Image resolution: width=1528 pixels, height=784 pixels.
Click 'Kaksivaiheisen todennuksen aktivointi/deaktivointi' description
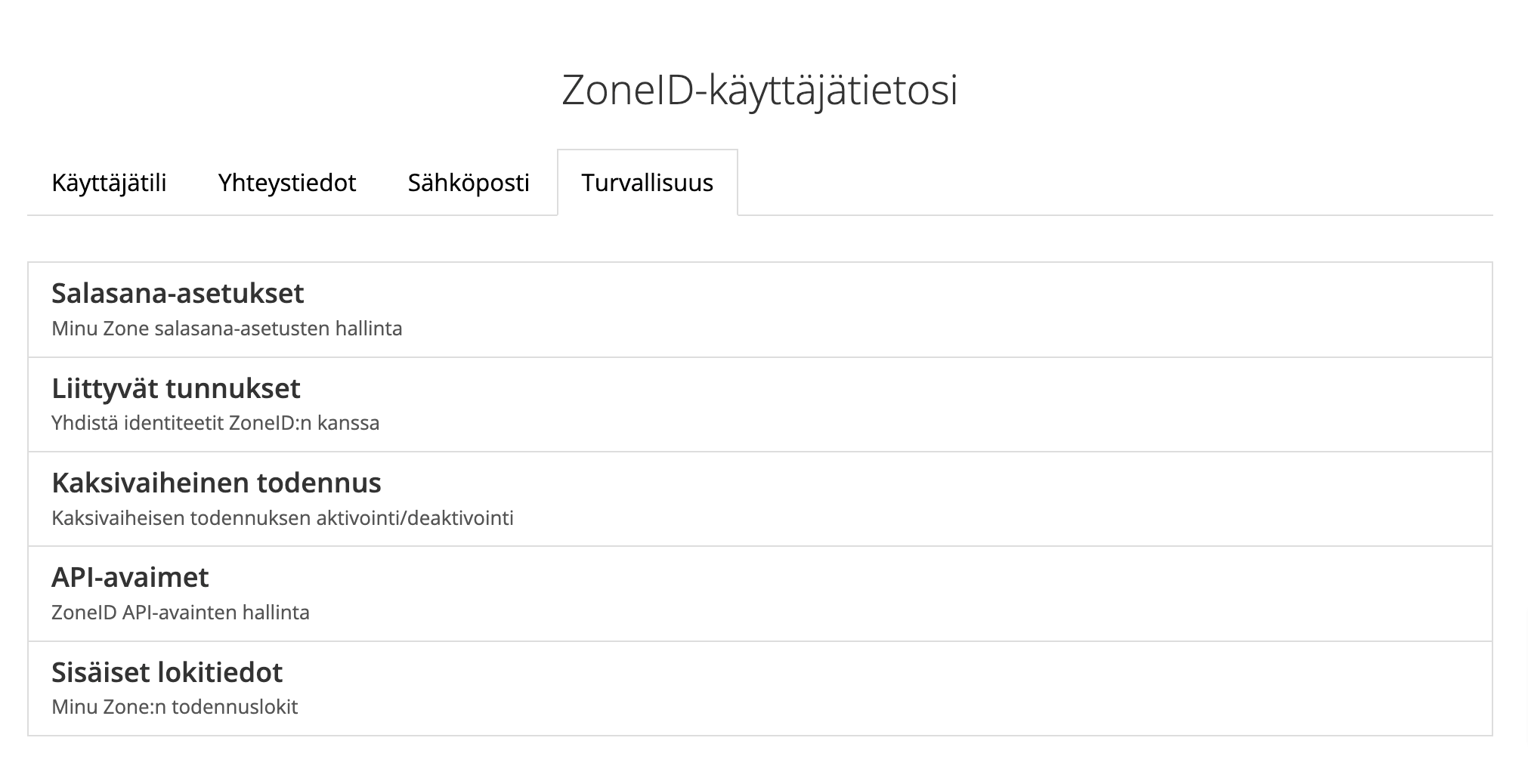click(283, 518)
